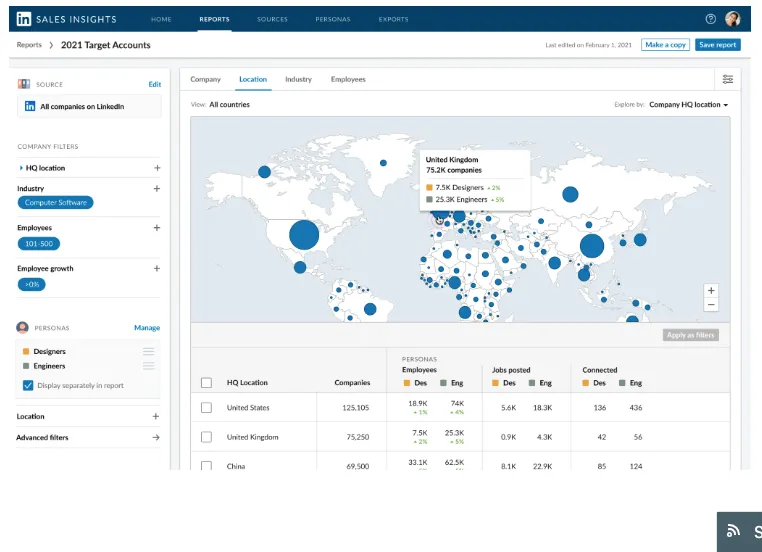This screenshot has height=552, width=762.
Task: Switch to the Industry tab
Action: [298, 79]
